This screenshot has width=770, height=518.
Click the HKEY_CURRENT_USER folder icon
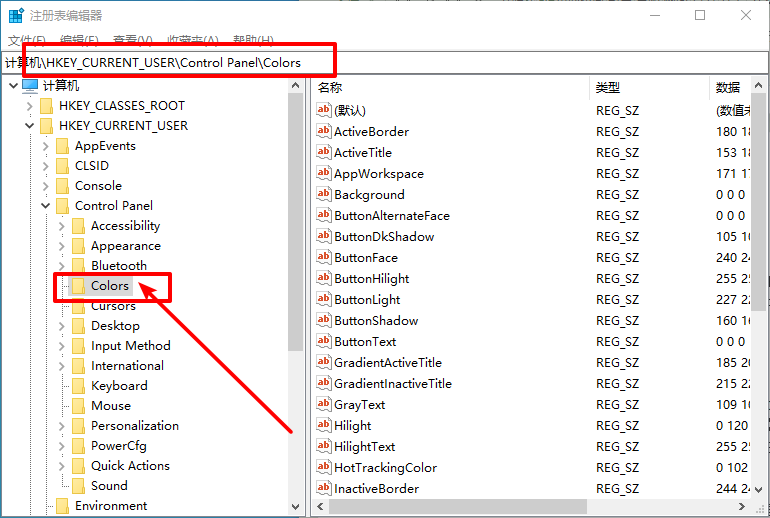tap(47, 126)
